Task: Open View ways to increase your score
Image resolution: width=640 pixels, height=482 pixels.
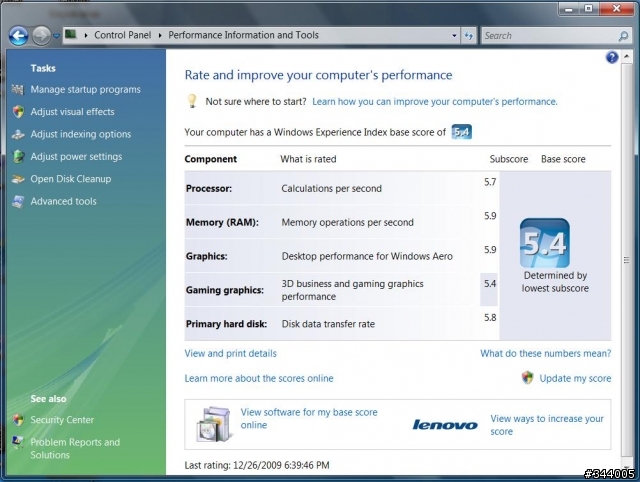Action: coord(547,425)
